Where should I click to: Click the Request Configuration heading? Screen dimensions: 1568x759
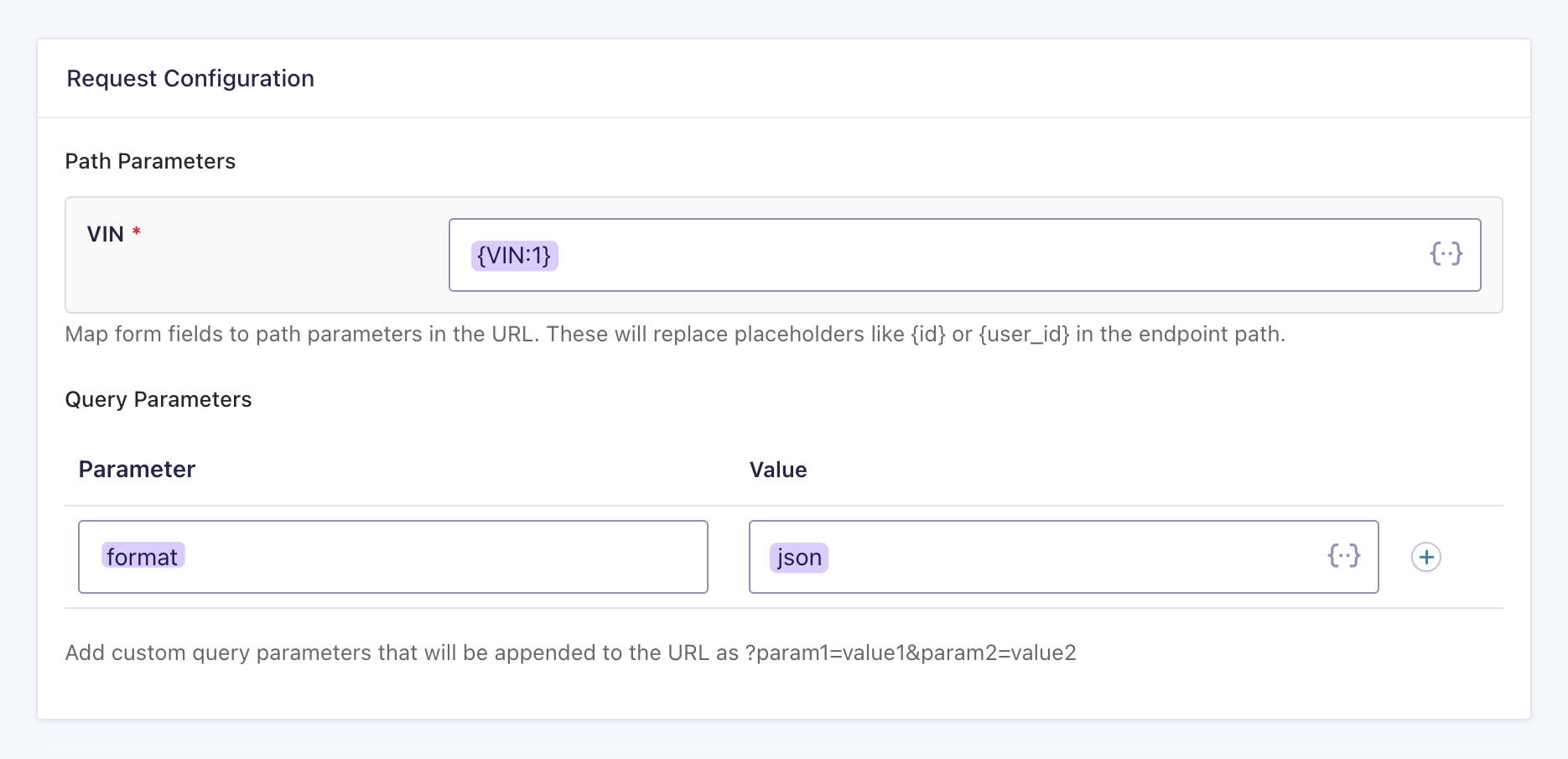tap(190, 79)
